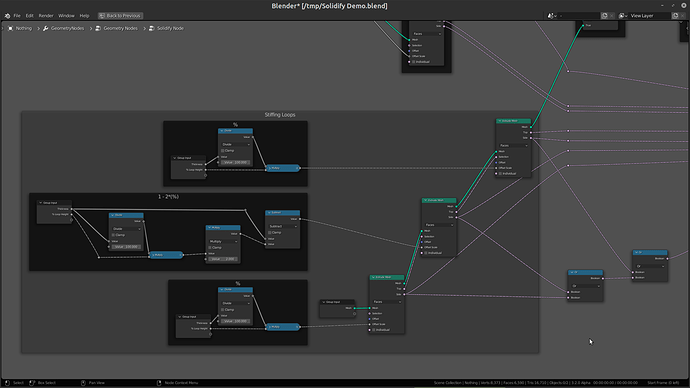Click the Box Select hint icon in status bar

pyautogui.click(x=32, y=383)
